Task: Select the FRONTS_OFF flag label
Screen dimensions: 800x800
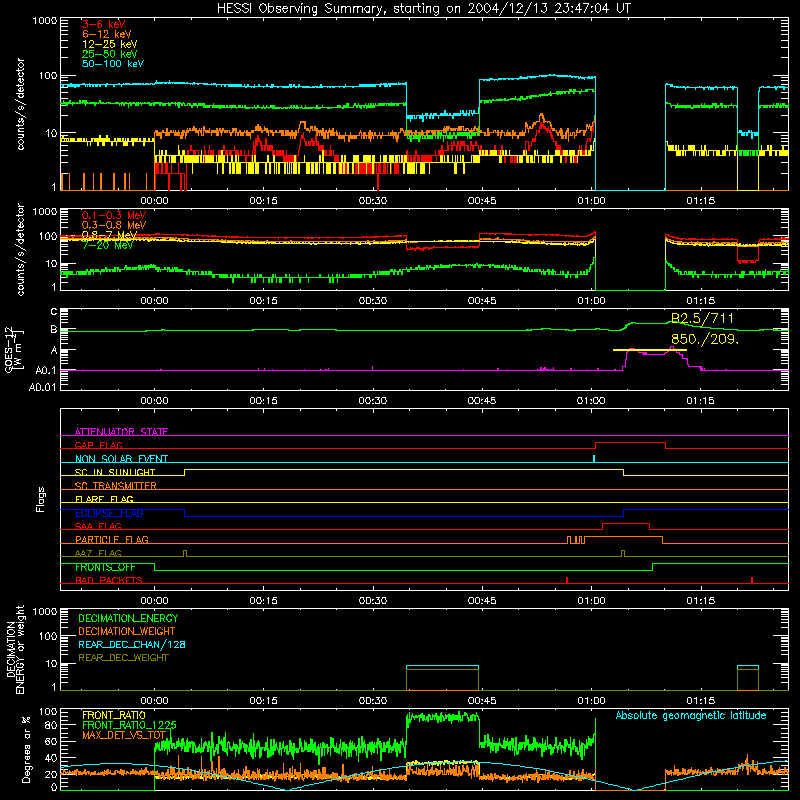Action: point(105,567)
